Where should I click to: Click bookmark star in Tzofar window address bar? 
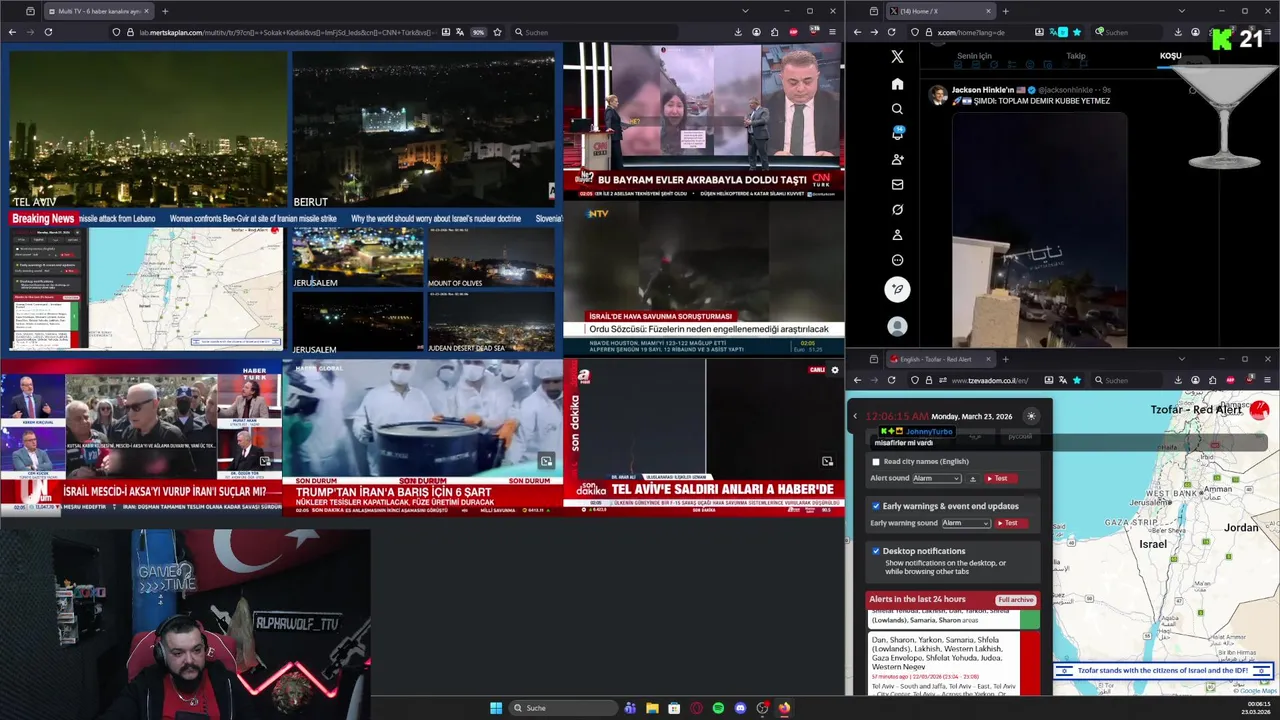[x=1077, y=380]
